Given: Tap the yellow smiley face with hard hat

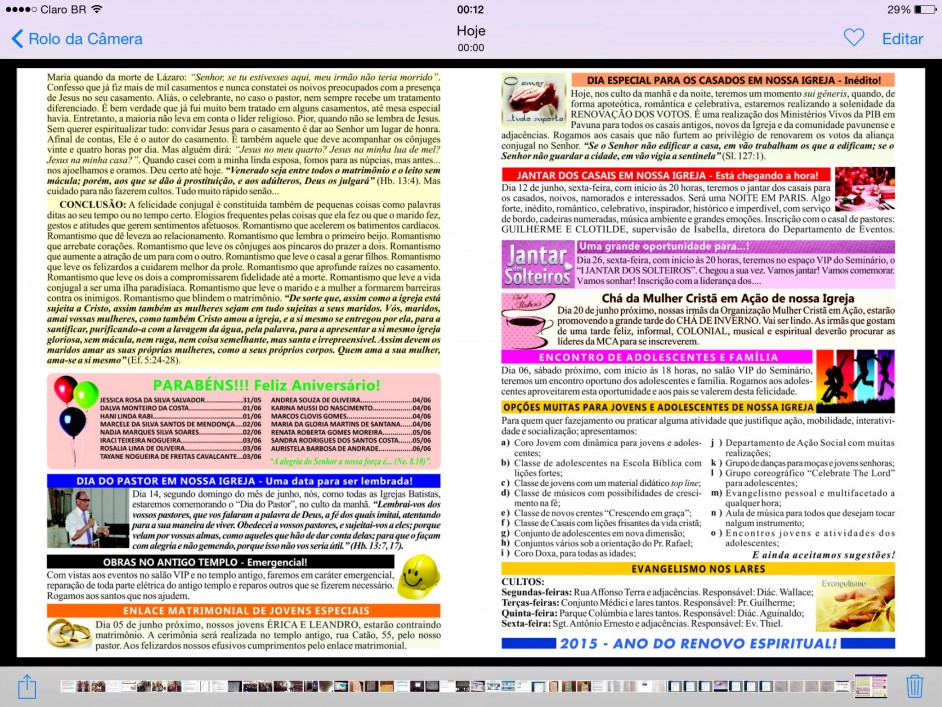Looking at the screenshot, I should [419, 575].
